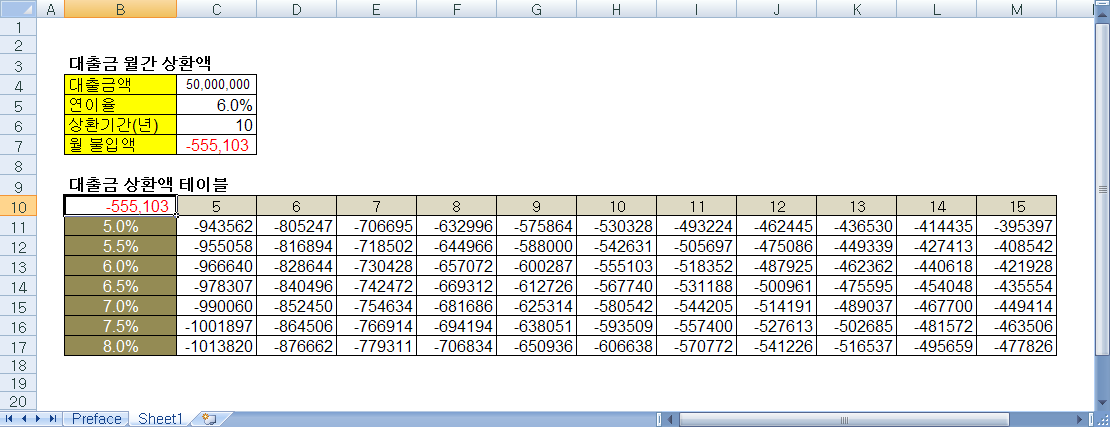Image resolution: width=1110 pixels, height=427 pixels.
Task: Select column A header
Action: point(50,8)
